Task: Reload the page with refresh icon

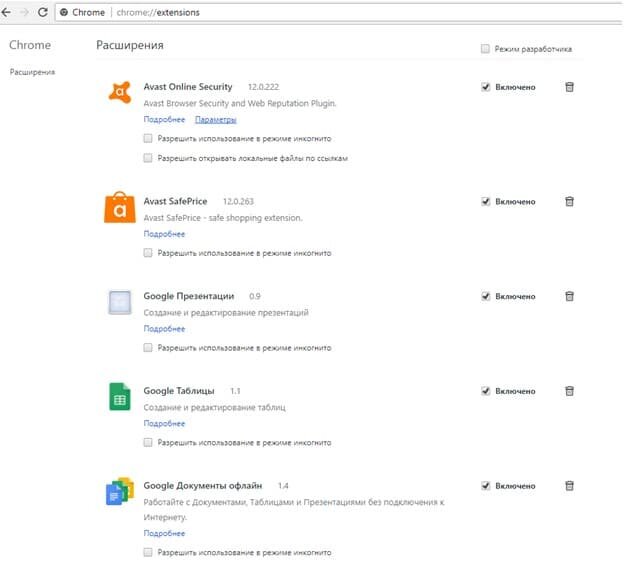Action: (43, 12)
